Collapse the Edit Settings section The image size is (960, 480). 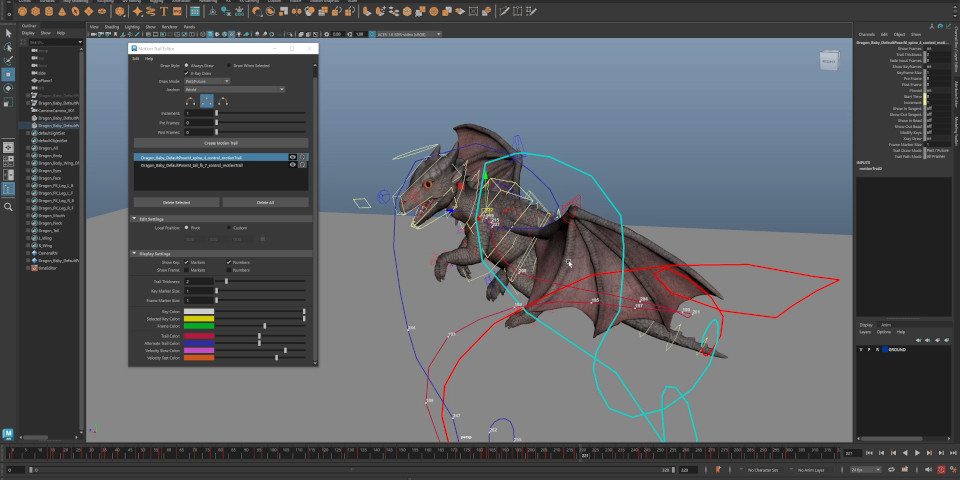tap(134, 219)
